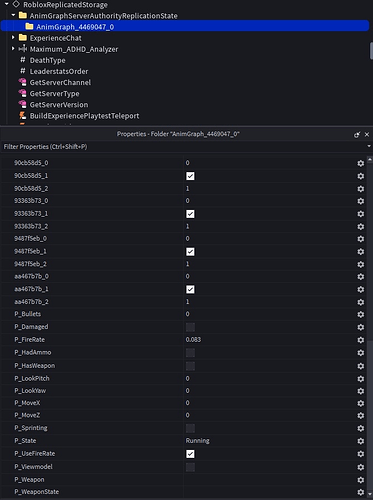The width and height of the screenshot is (373, 500).
Task: Expand the ExperienceChat folder
Action: (x=13, y=37)
